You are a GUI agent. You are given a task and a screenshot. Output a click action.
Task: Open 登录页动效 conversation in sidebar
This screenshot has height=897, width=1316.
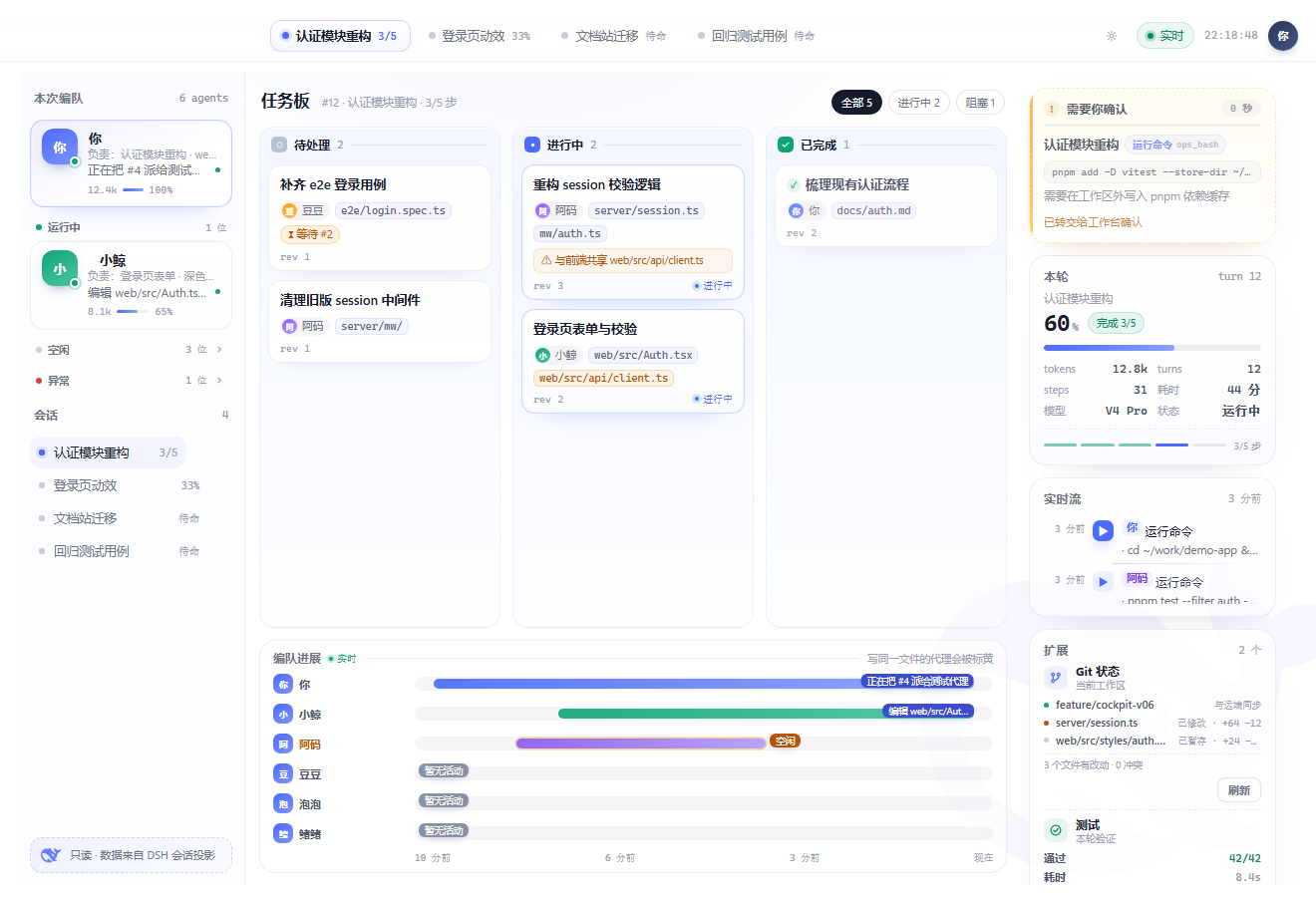pyautogui.click(x=119, y=485)
